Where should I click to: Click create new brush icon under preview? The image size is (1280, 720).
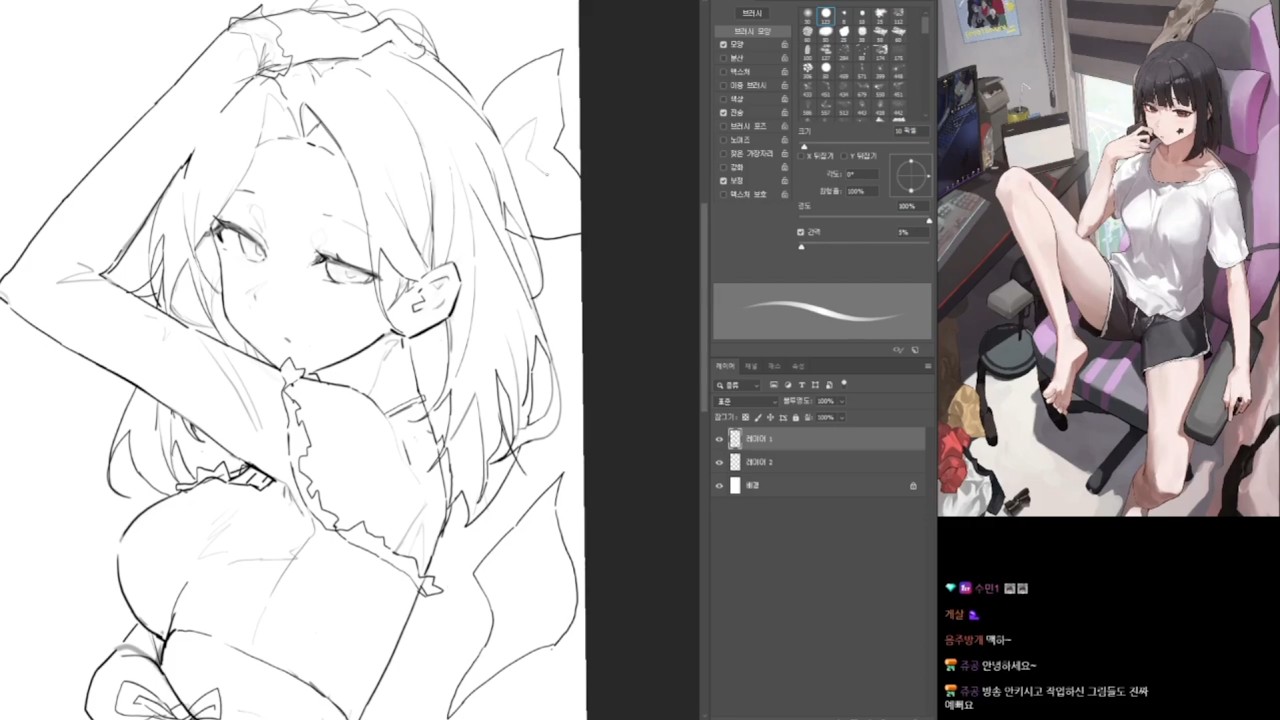pyautogui.click(x=915, y=350)
